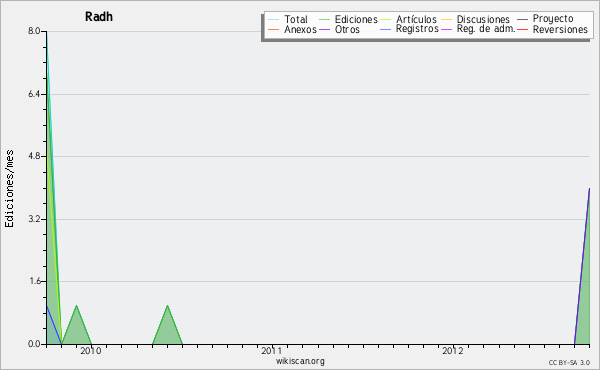Click the Otros legend label
600x370 pixels.
point(347,30)
